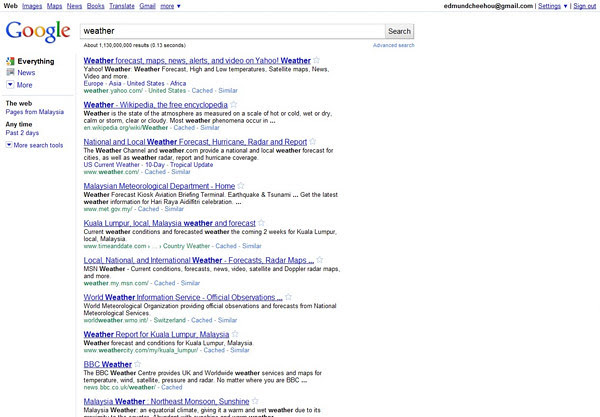Open US Current Weather sitelink
600x417 pixels.
click(112, 165)
